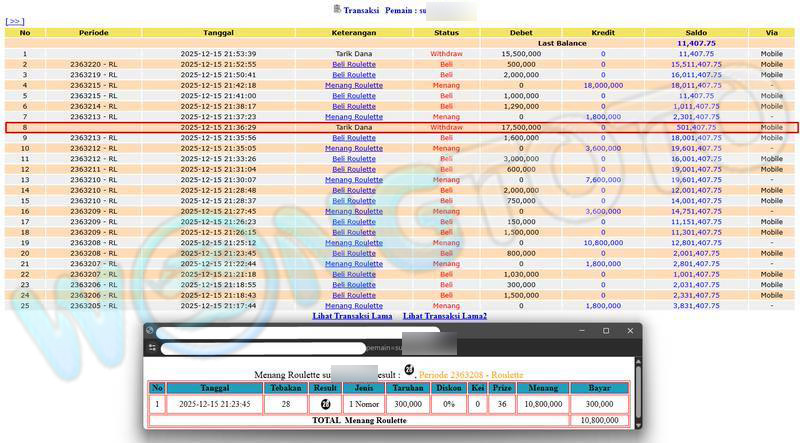The image size is (800, 443).
Task: Open the Lihat Transaksi Lama link
Action: [352, 316]
